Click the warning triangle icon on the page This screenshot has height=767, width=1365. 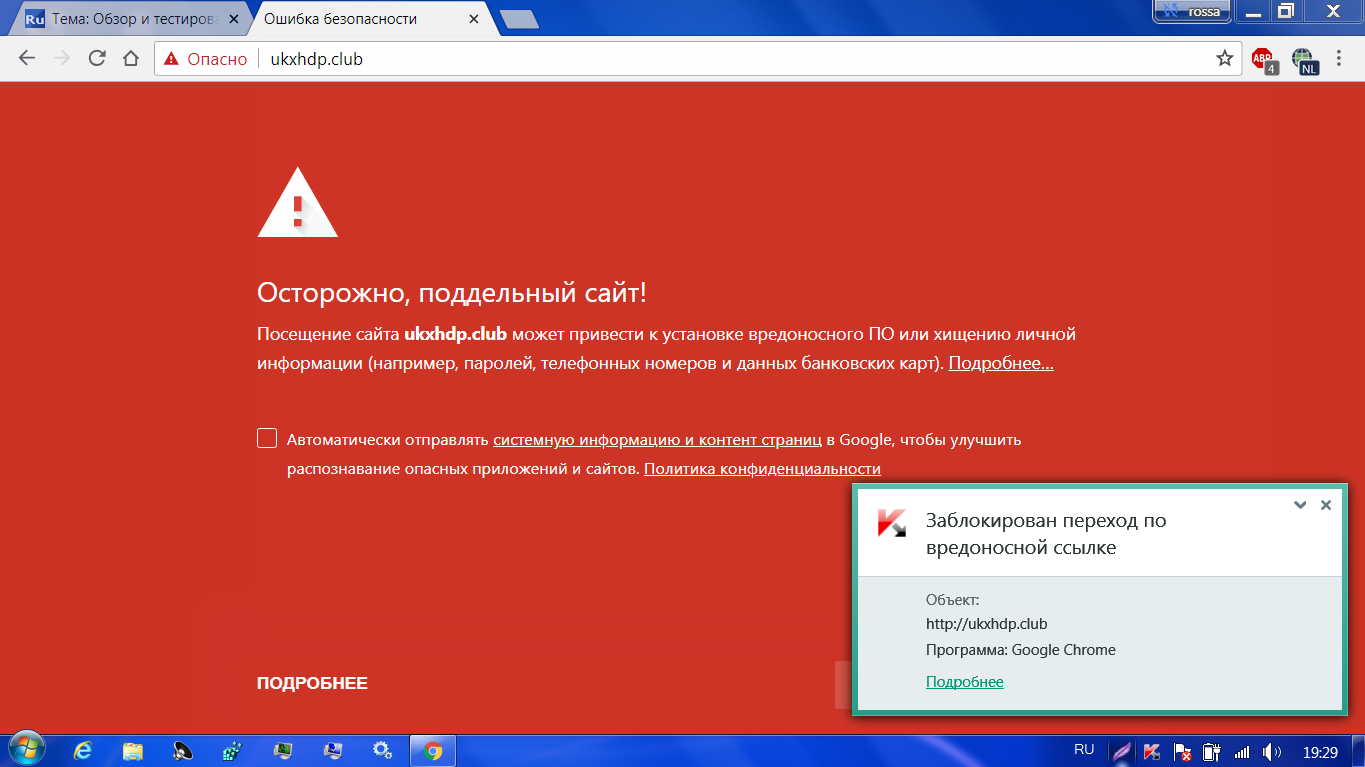click(297, 202)
